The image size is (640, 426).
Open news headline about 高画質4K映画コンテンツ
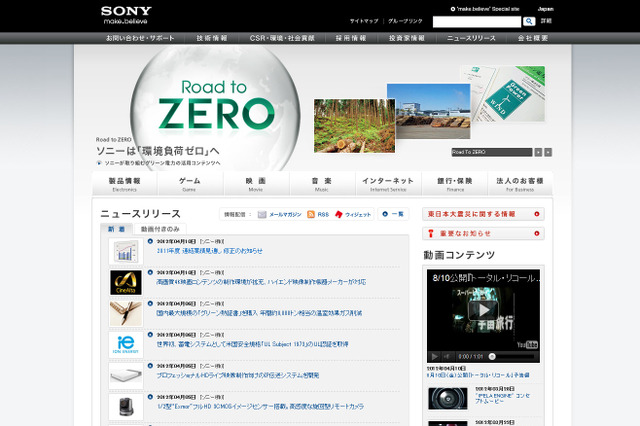click(x=261, y=282)
